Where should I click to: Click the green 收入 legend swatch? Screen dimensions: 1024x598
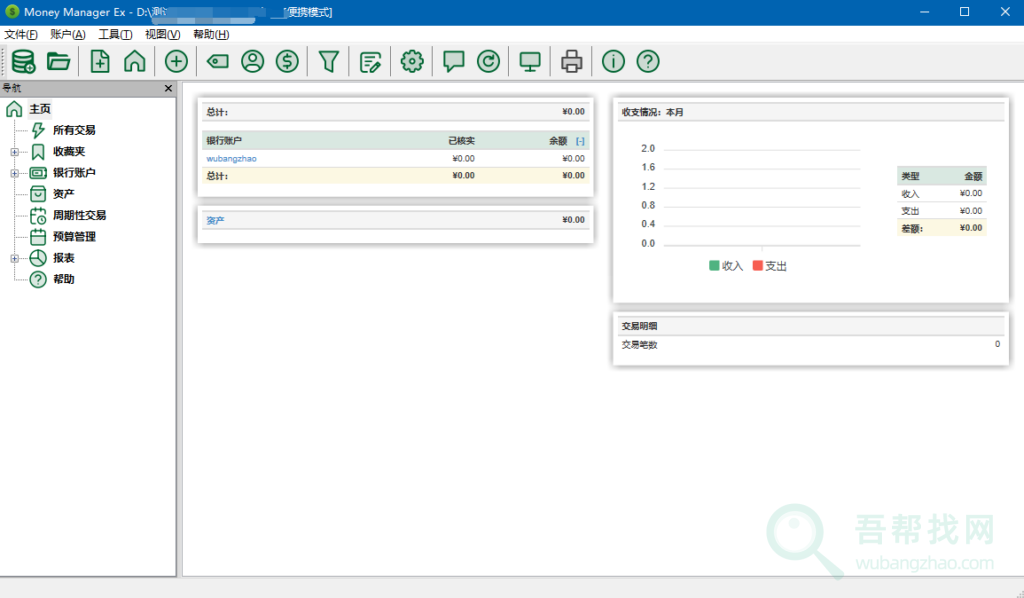pos(714,266)
